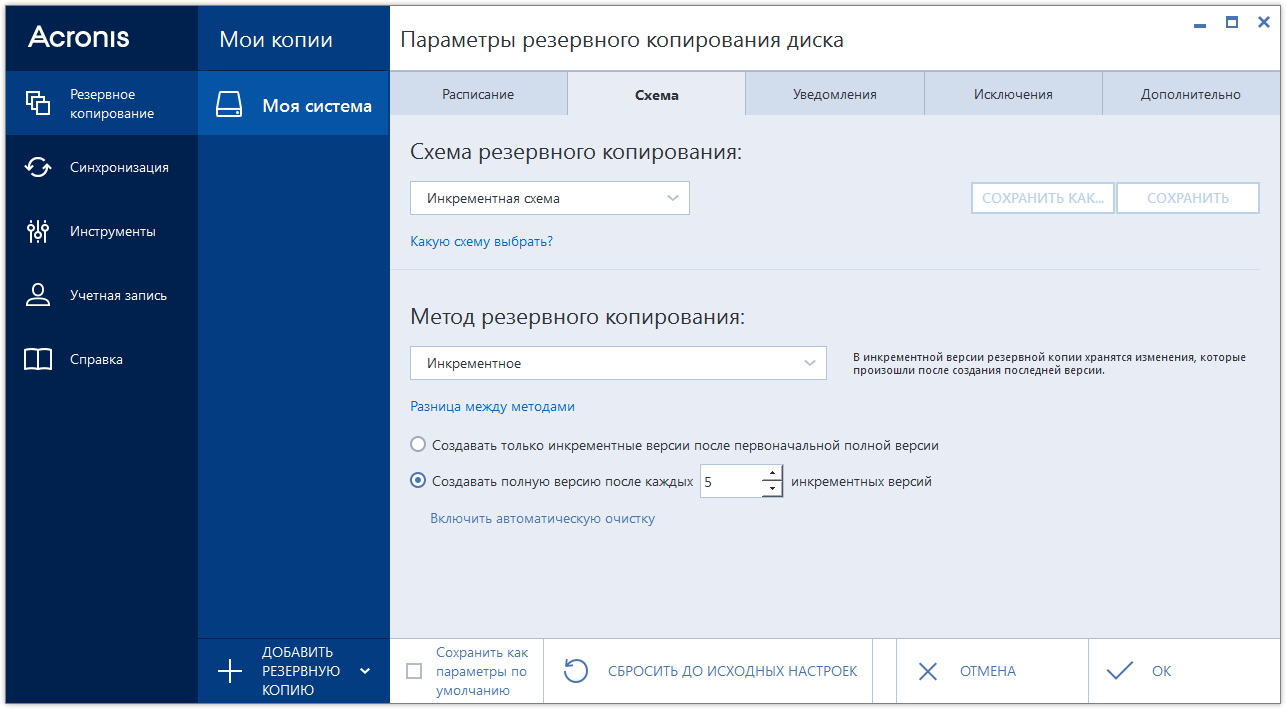The width and height of the screenshot is (1286, 709).
Task: Select full version after every 5 increments
Action: point(417,480)
